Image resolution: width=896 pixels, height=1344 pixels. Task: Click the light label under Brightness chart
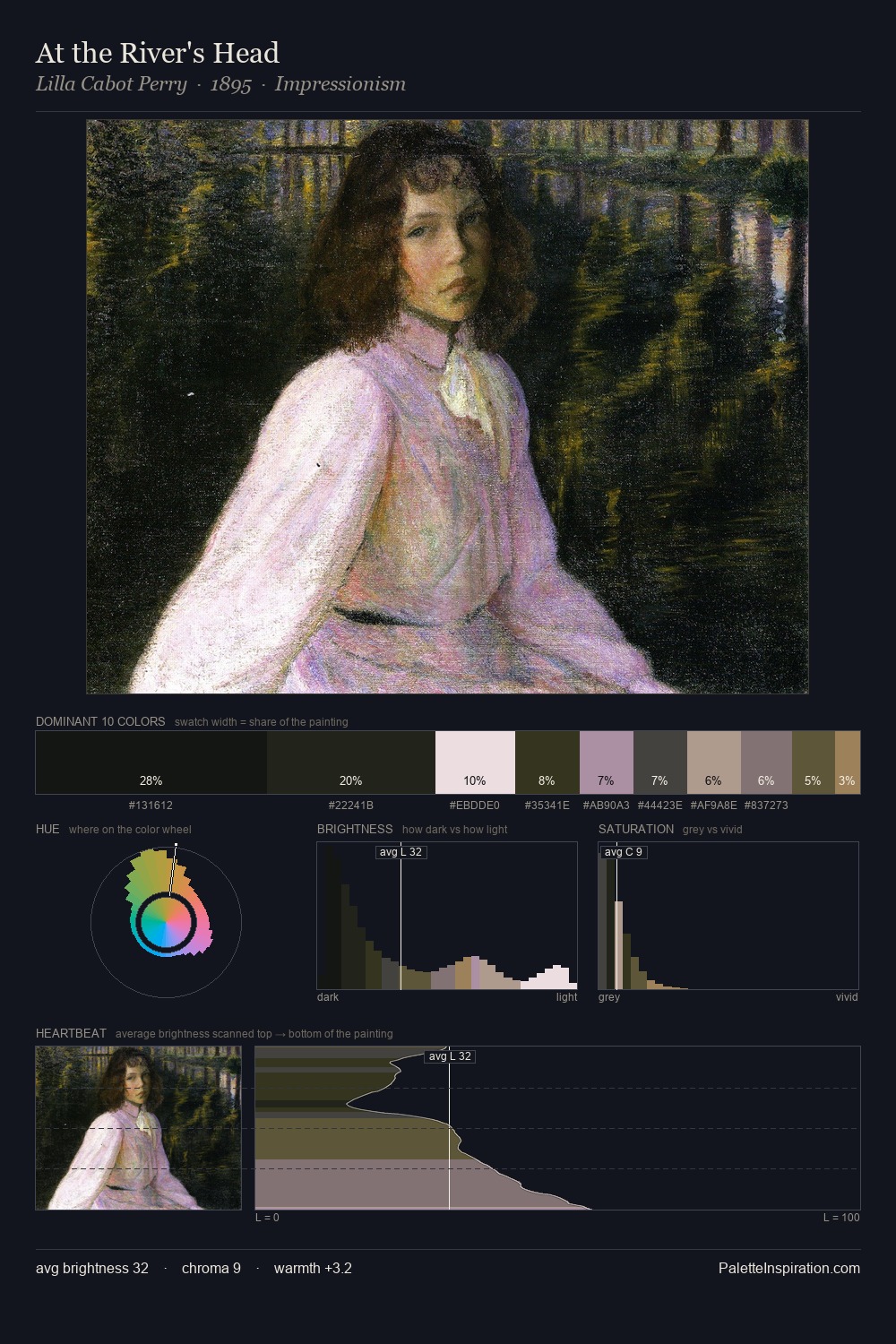(567, 997)
